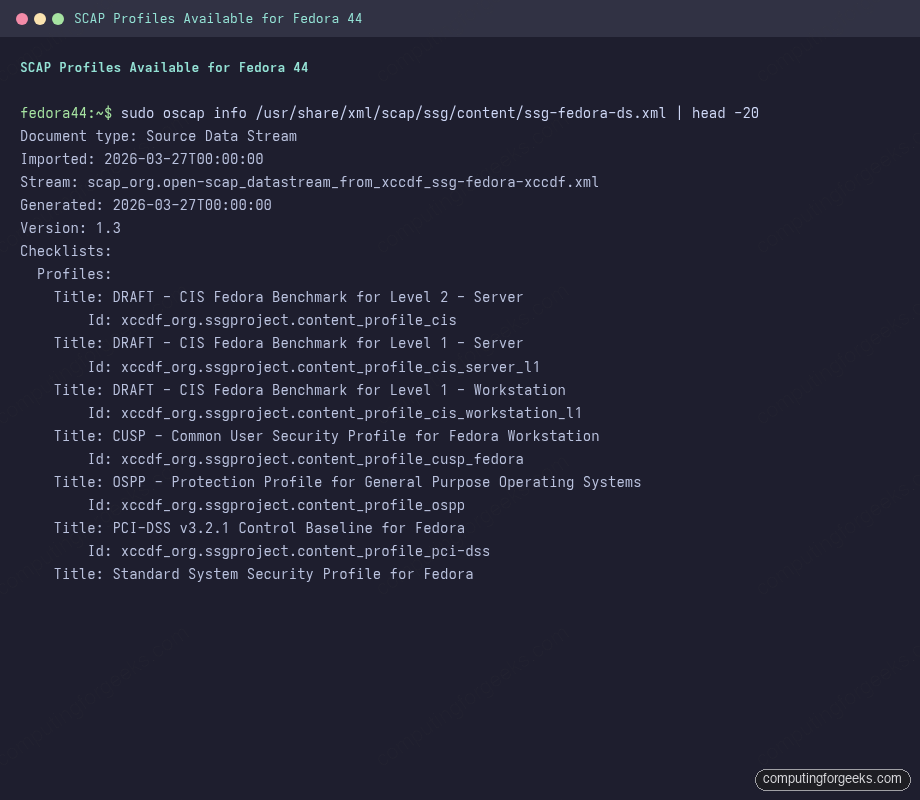Viewport: 920px width, 800px height.
Task: Click the line 'Version: 1.3'
Action: click(x=70, y=228)
